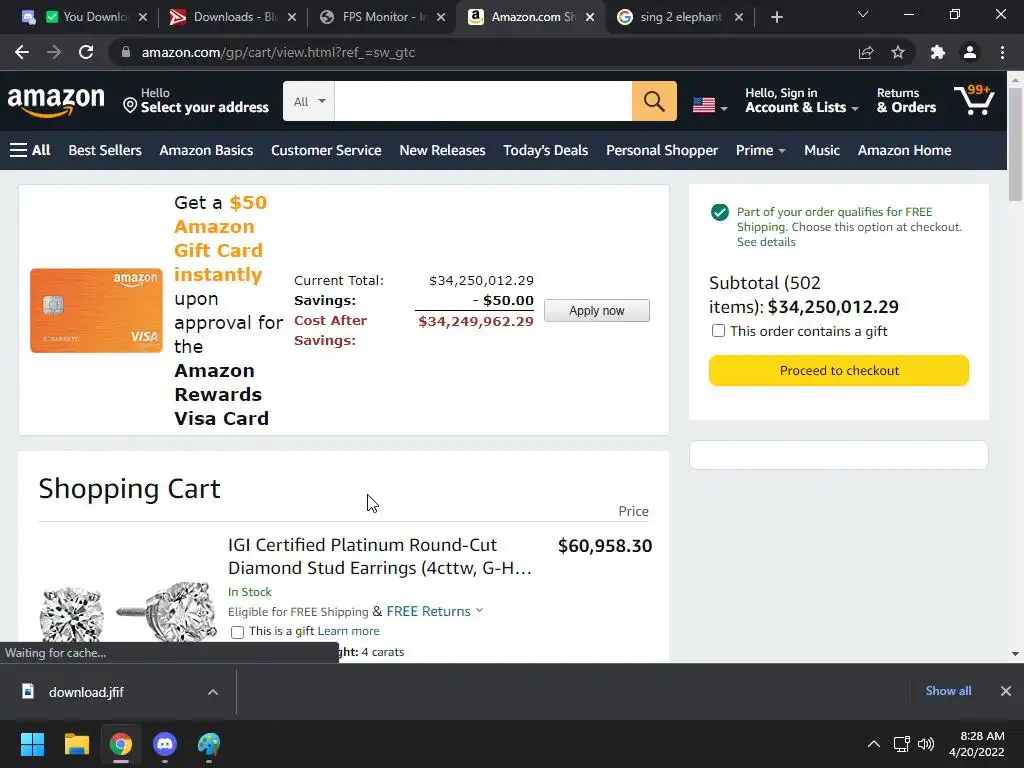The image size is (1024, 768).
Task: Expand FREE Returns details chevron
Action: 479,611
